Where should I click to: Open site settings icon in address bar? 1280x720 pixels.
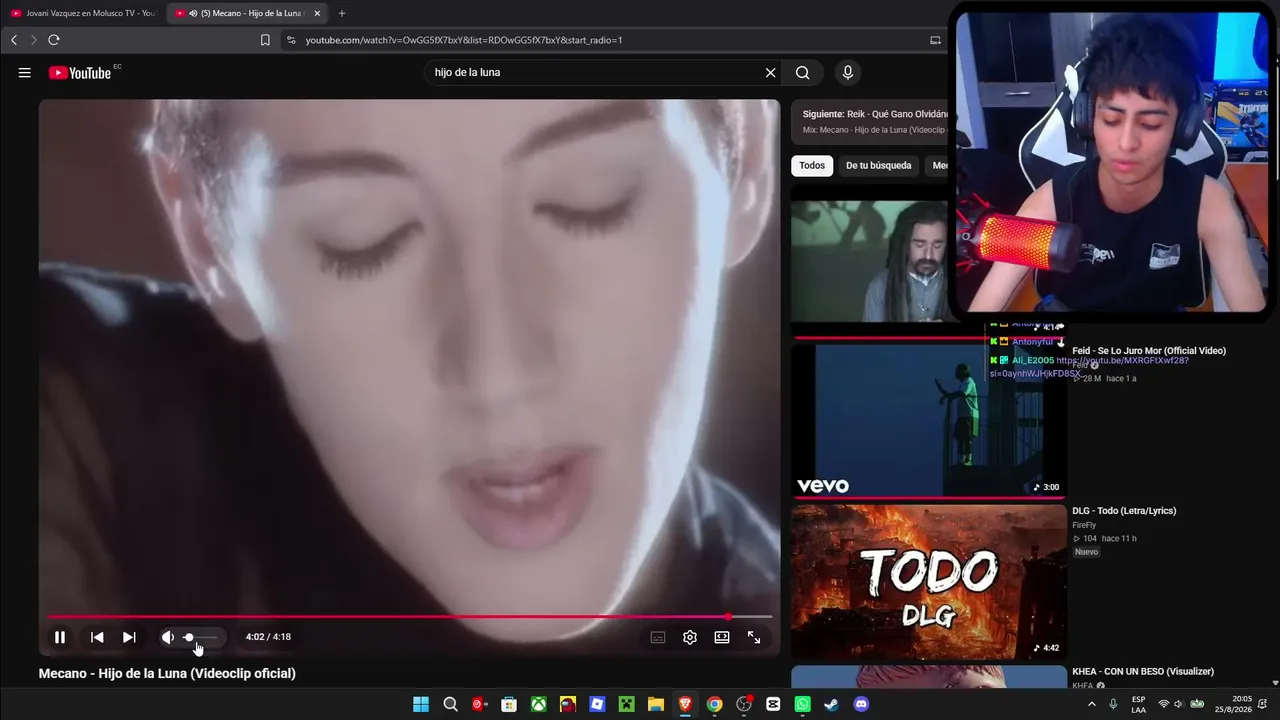(x=291, y=40)
